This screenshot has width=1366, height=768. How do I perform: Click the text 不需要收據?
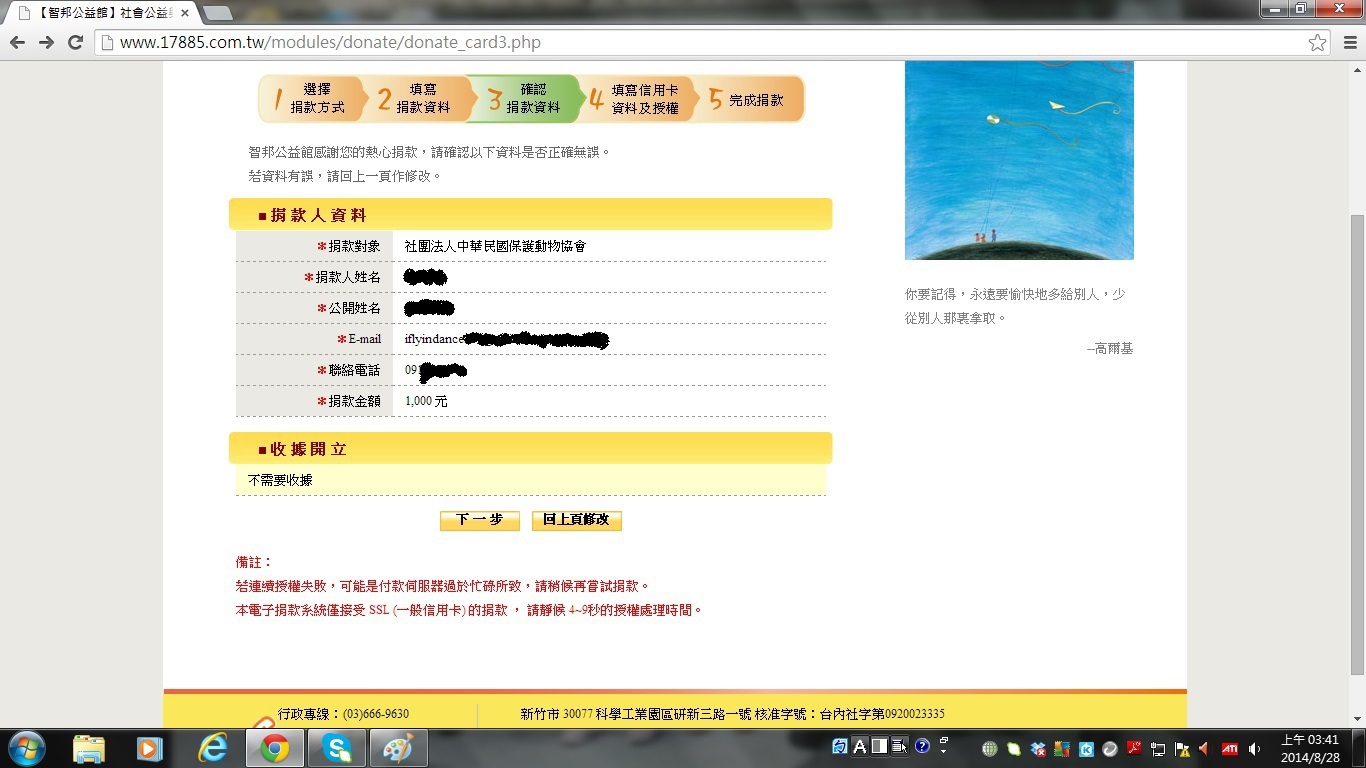point(280,480)
